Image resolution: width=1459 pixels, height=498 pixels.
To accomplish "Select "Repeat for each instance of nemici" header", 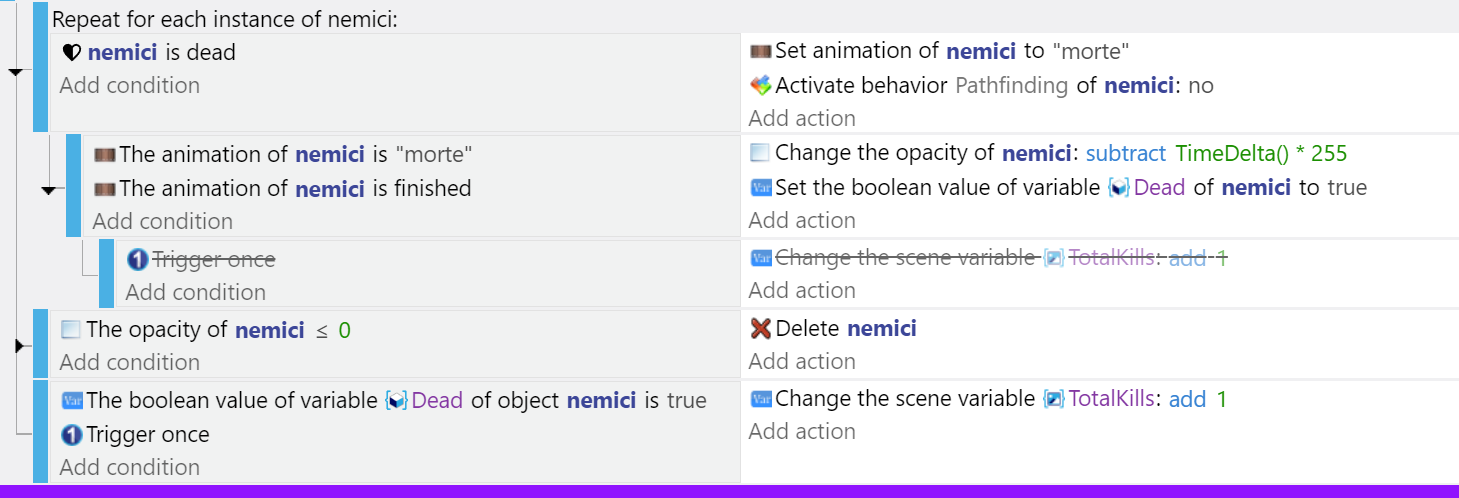I will [x=225, y=18].
